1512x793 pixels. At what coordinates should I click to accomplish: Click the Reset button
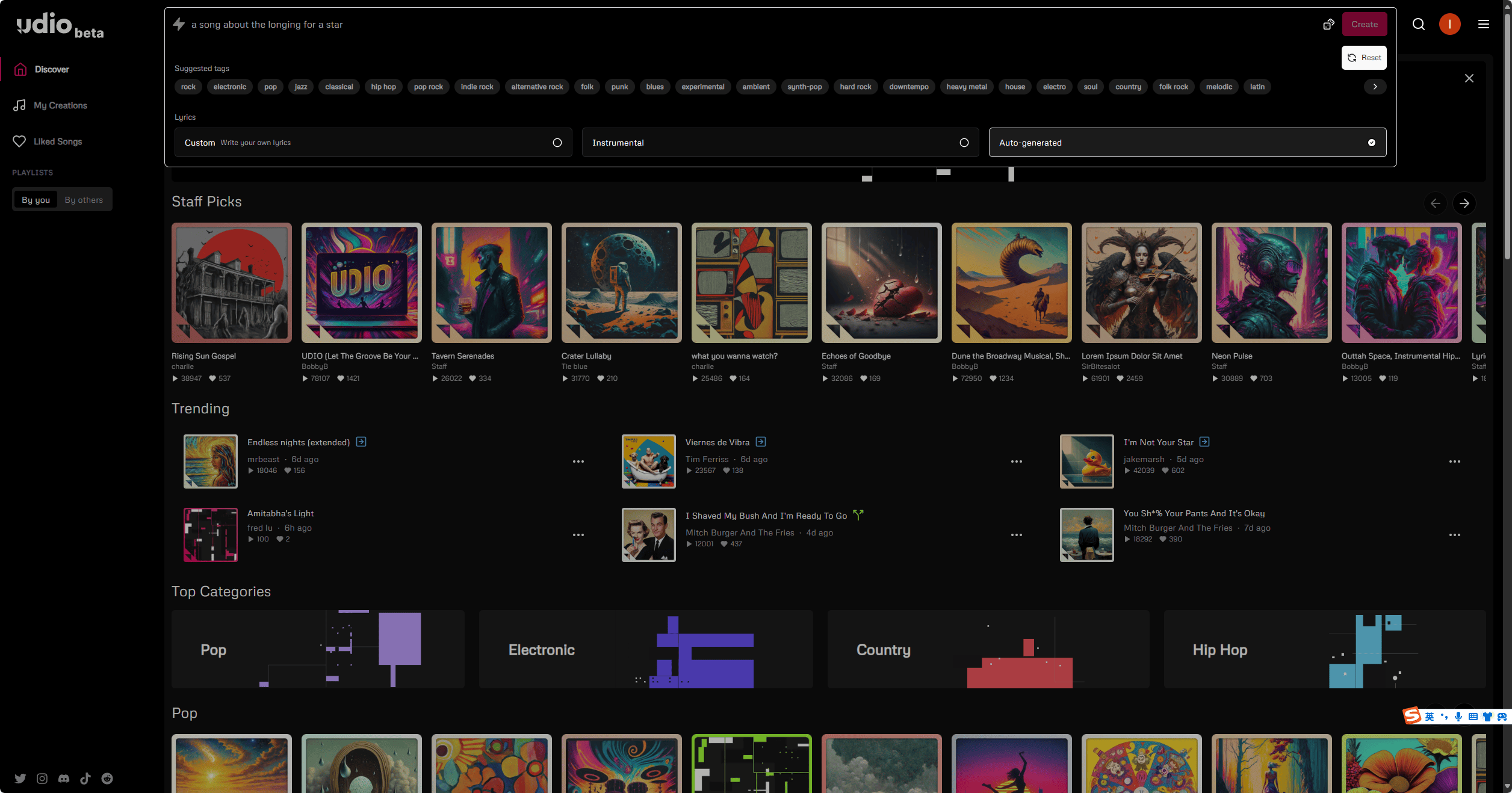tap(1364, 58)
